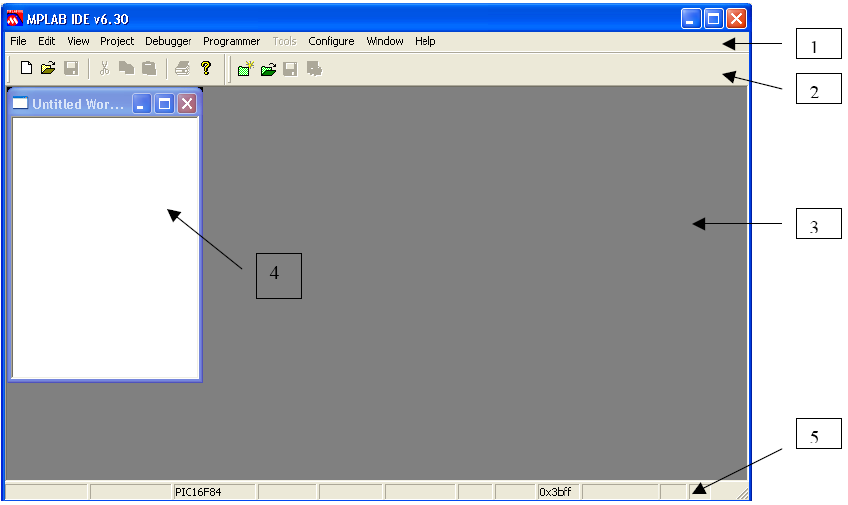Viewport: 848px width, 505px height.
Task: Click the New File toolbar icon
Action: click(x=26, y=68)
